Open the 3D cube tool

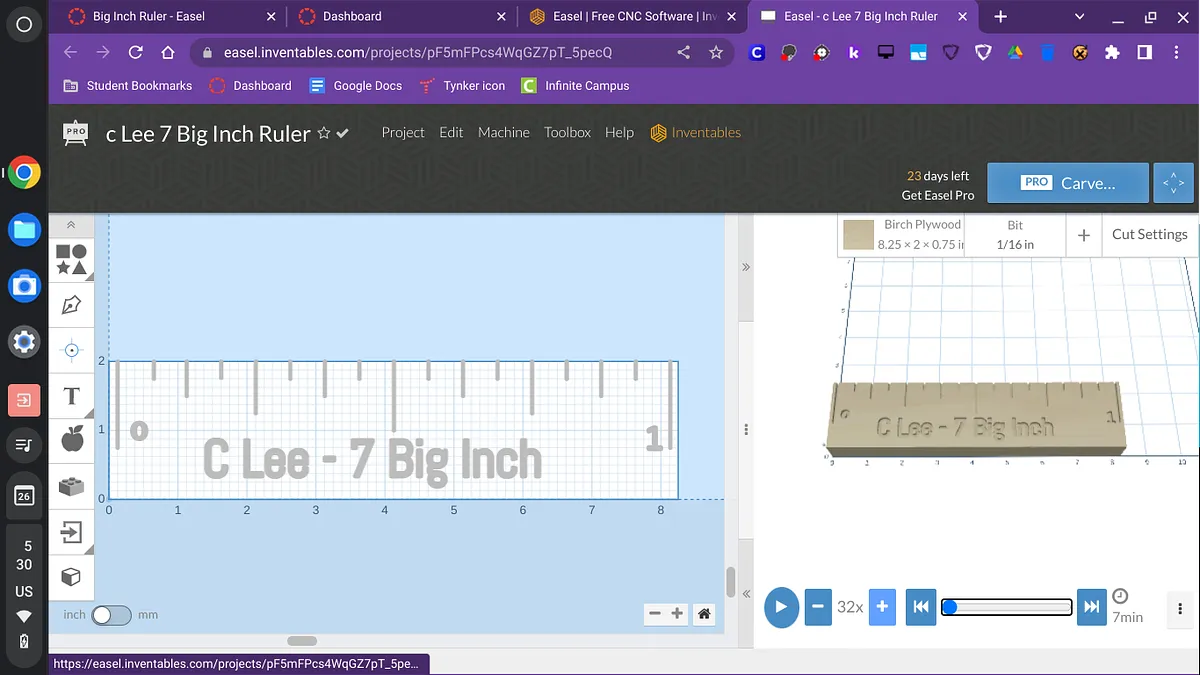pos(71,577)
